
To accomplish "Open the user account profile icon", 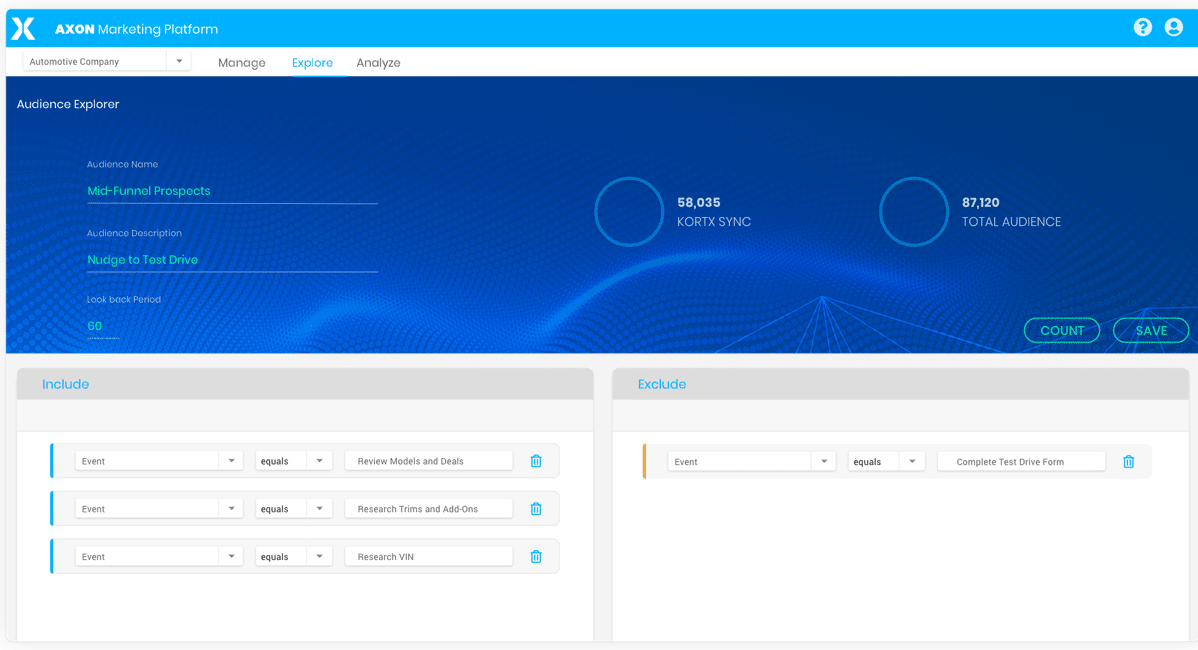I will (1173, 28).
